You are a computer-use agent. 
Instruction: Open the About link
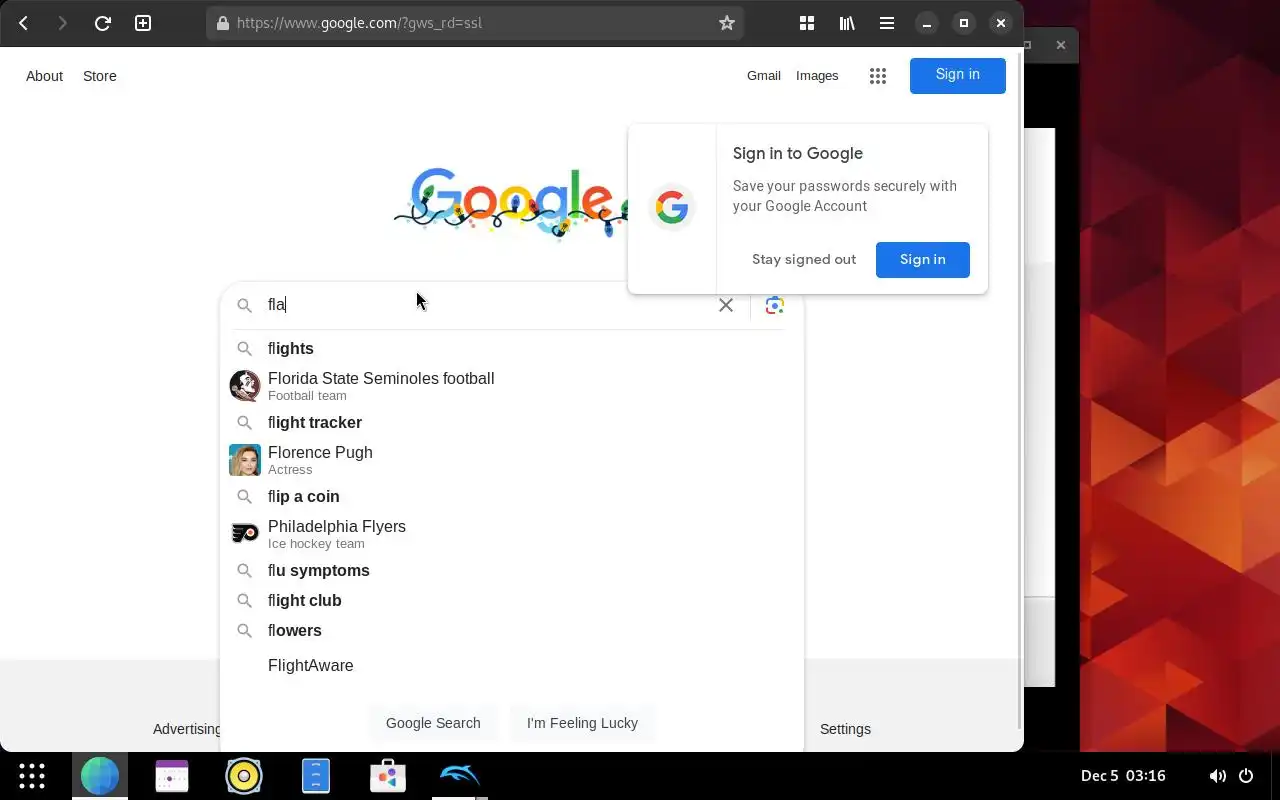pyautogui.click(x=44, y=76)
